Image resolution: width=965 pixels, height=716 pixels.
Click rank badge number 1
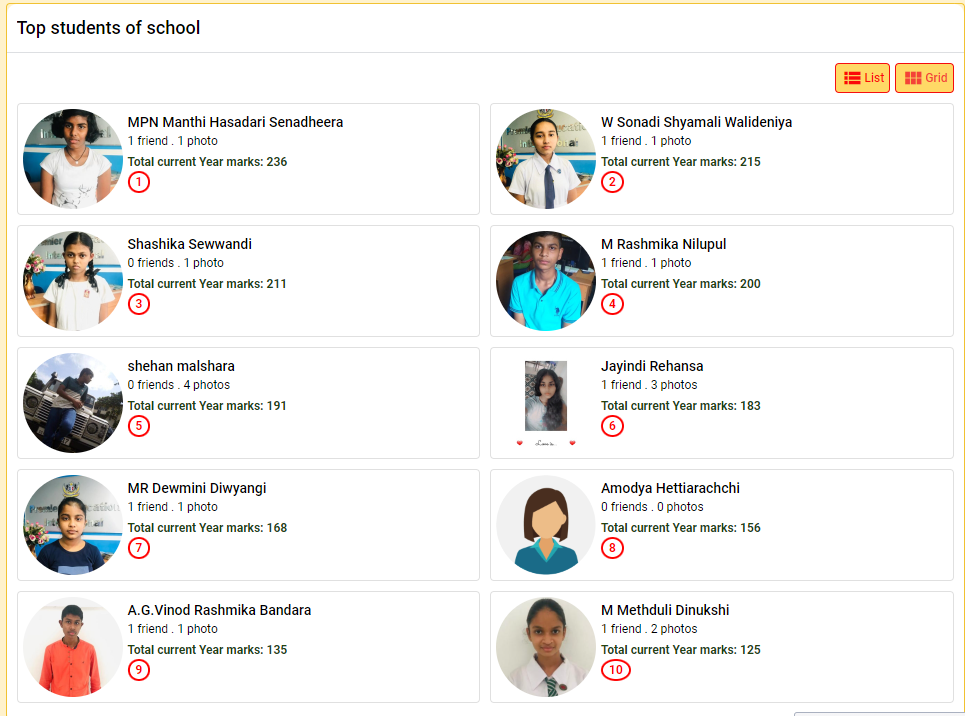pyautogui.click(x=139, y=182)
